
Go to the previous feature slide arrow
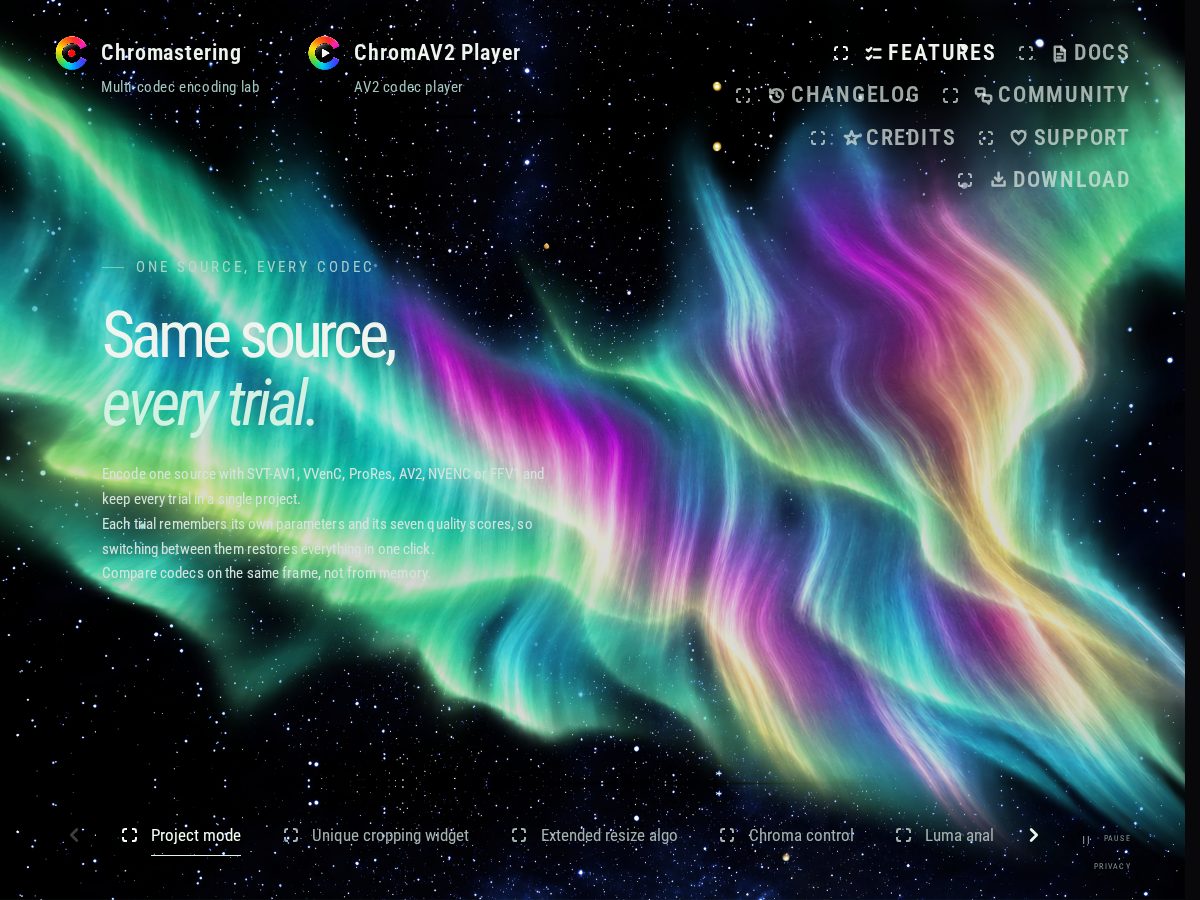point(74,835)
